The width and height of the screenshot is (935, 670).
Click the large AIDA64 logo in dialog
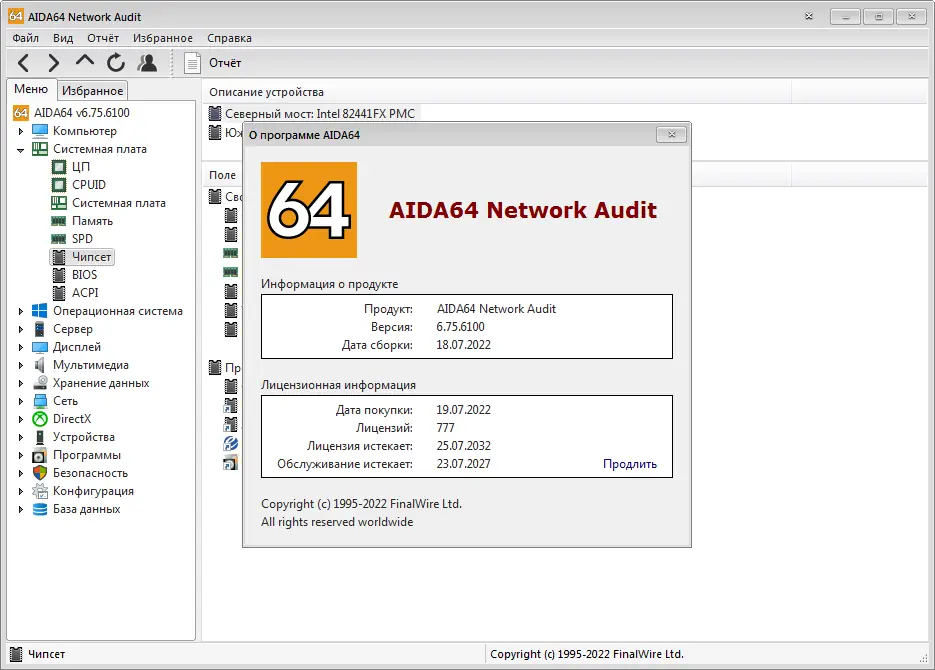309,210
